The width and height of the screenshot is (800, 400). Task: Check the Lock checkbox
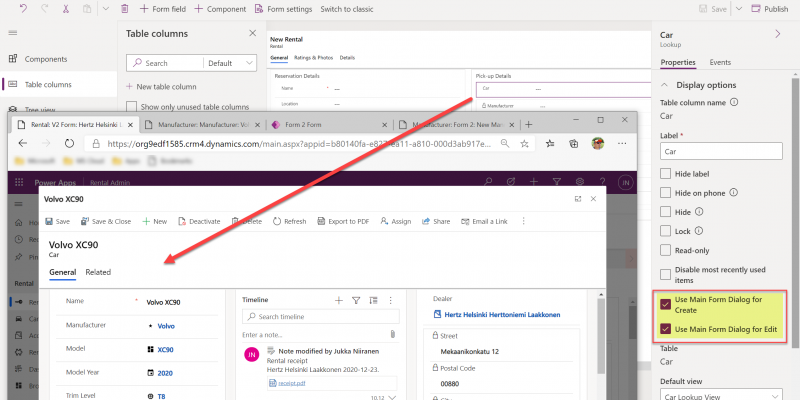point(665,231)
